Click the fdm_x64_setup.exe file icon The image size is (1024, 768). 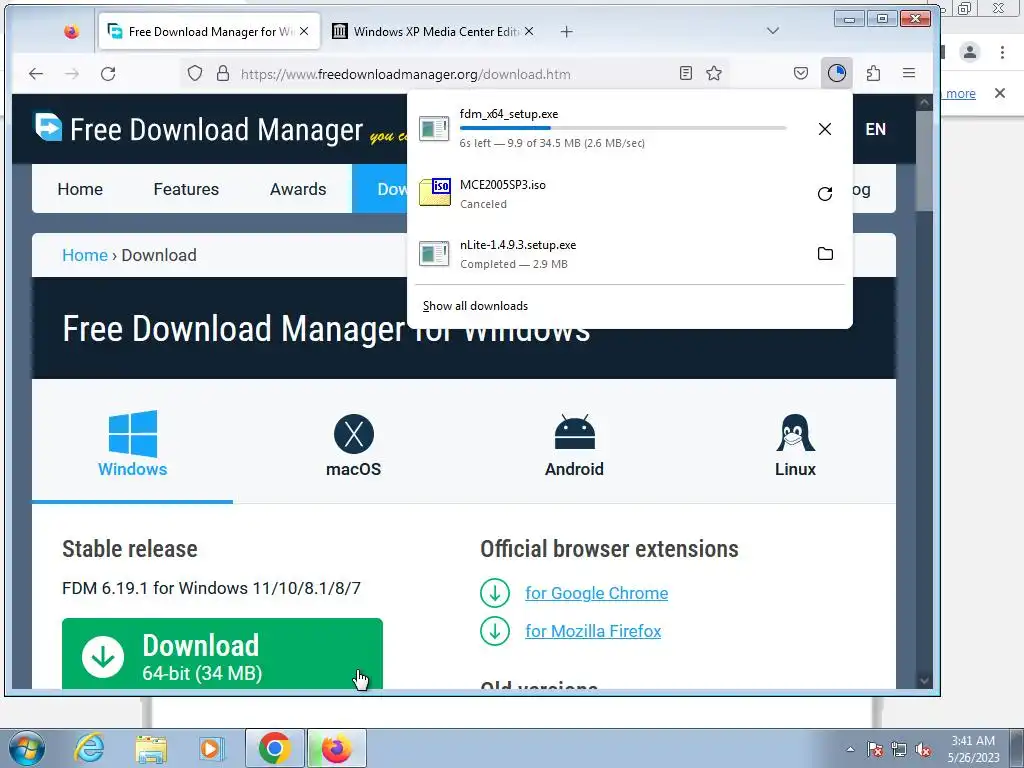click(434, 129)
